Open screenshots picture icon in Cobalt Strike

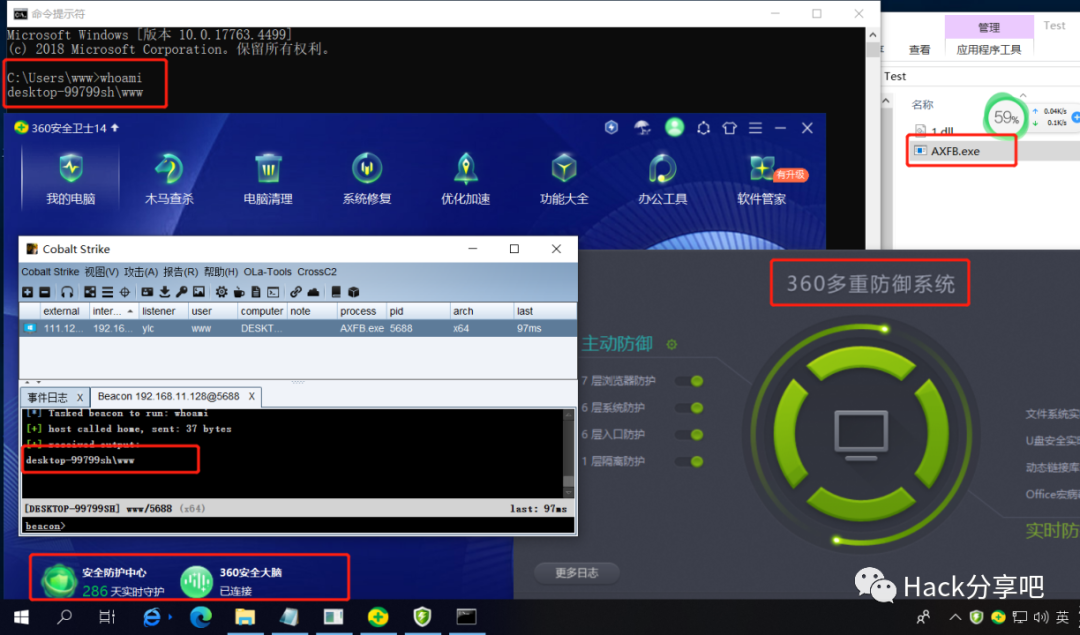pos(199,292)
